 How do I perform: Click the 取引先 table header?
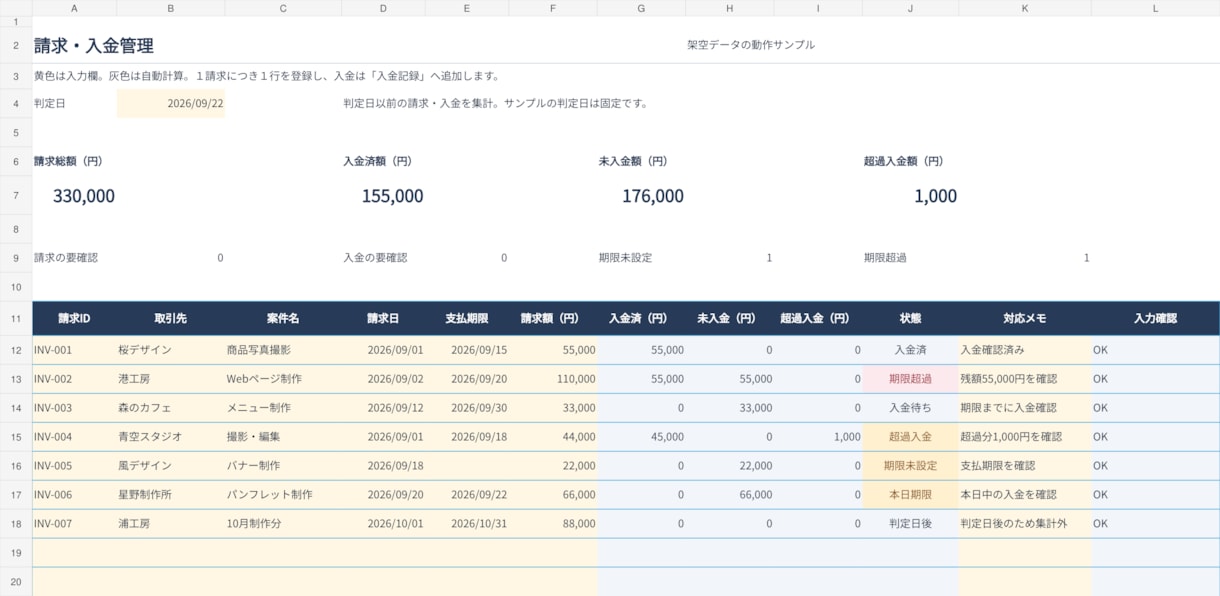(x=171, y=318)
